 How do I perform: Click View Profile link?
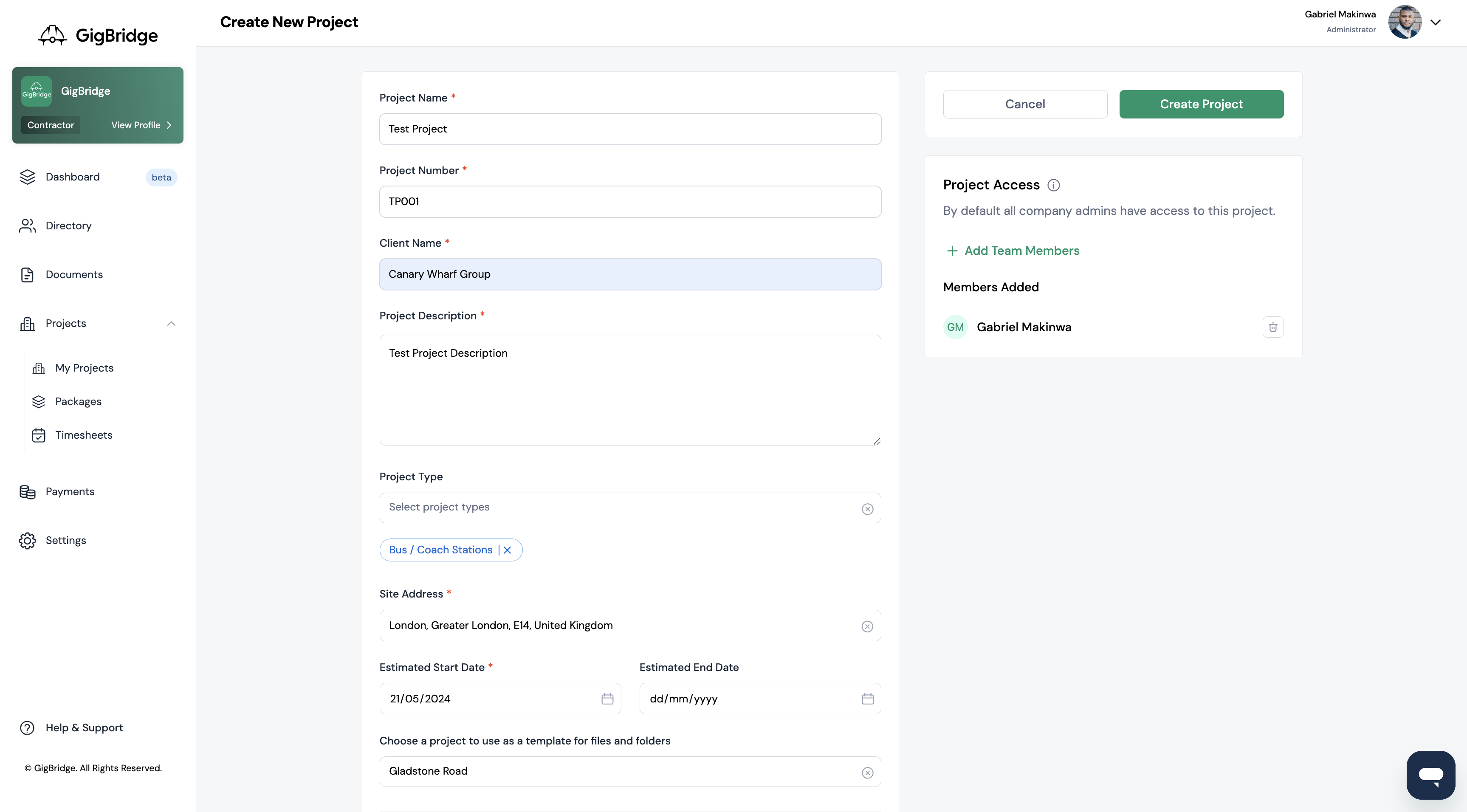[x=141, y=125]
